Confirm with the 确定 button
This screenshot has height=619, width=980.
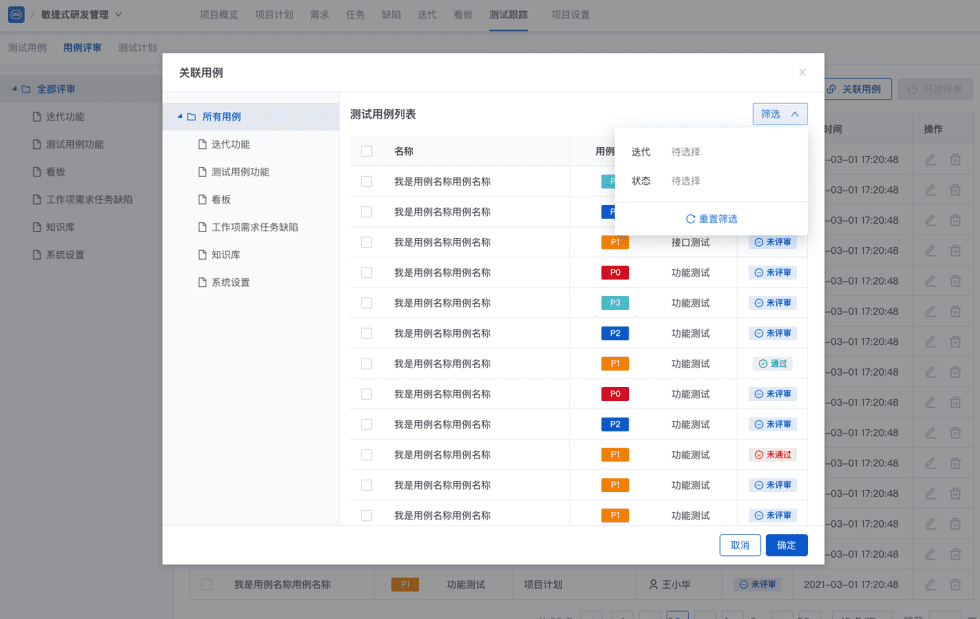pos(786,545)
